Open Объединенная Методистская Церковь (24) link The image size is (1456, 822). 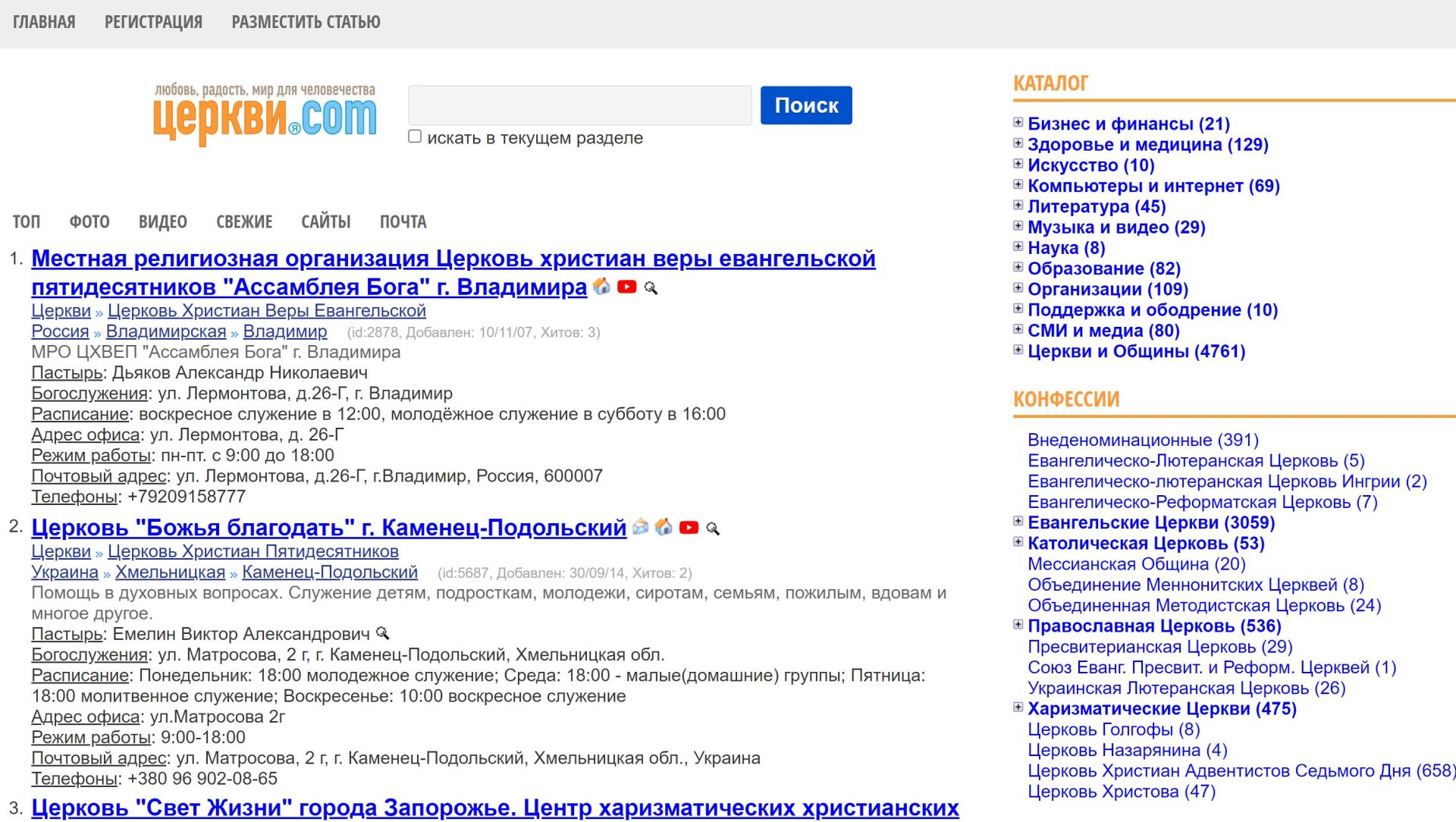[x=1204, y=605]
